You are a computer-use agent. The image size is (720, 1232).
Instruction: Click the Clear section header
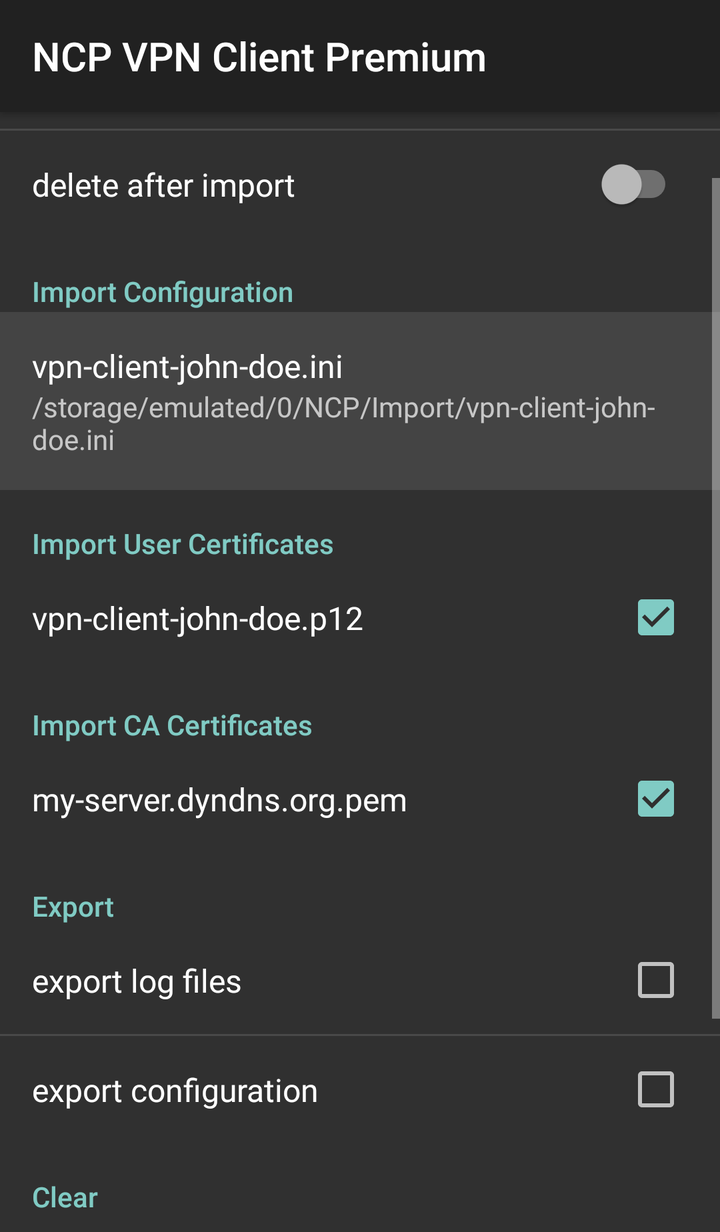pos(65,1198)
